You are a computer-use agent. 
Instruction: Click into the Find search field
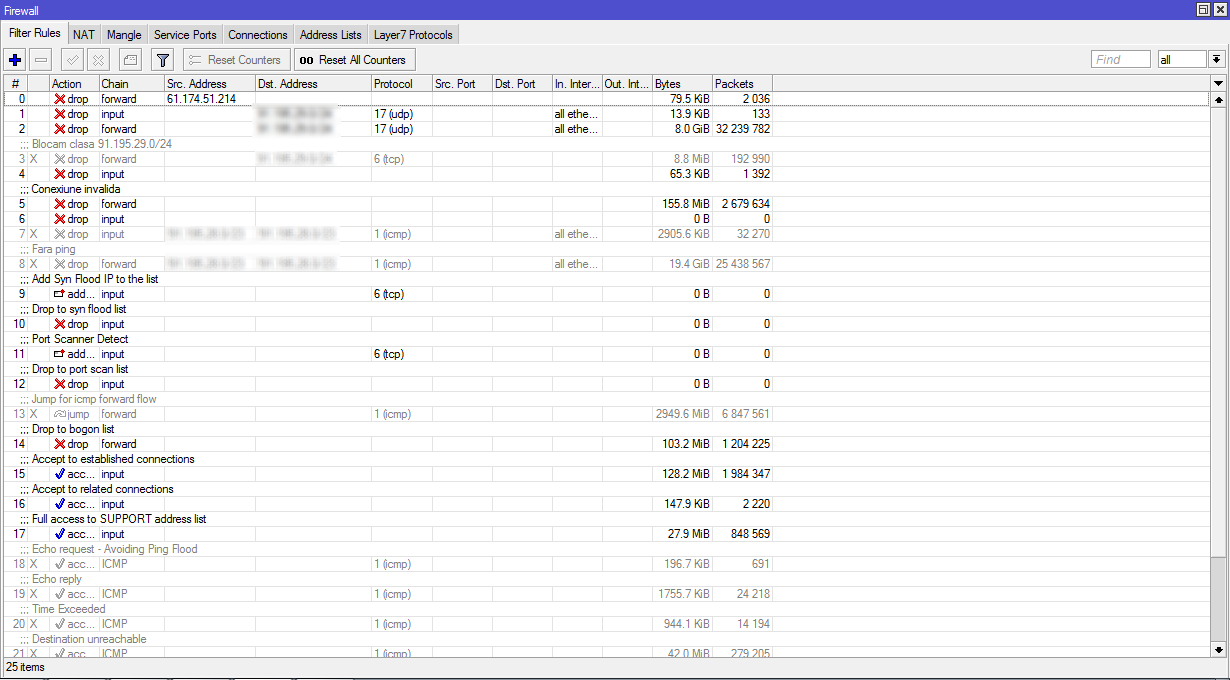pos(1120,60)
